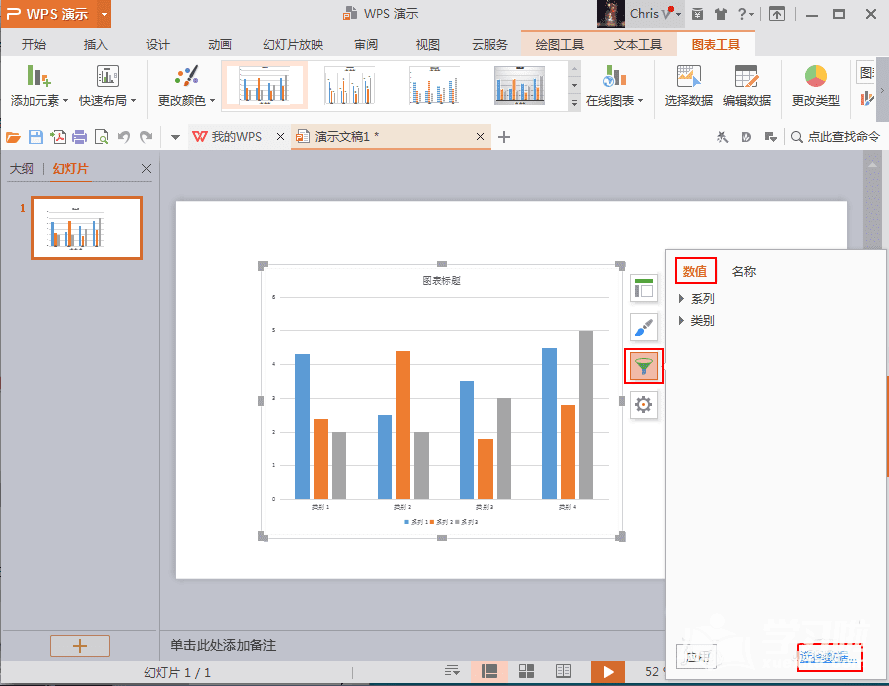Open chart settings gear icon

pos(644,404)
